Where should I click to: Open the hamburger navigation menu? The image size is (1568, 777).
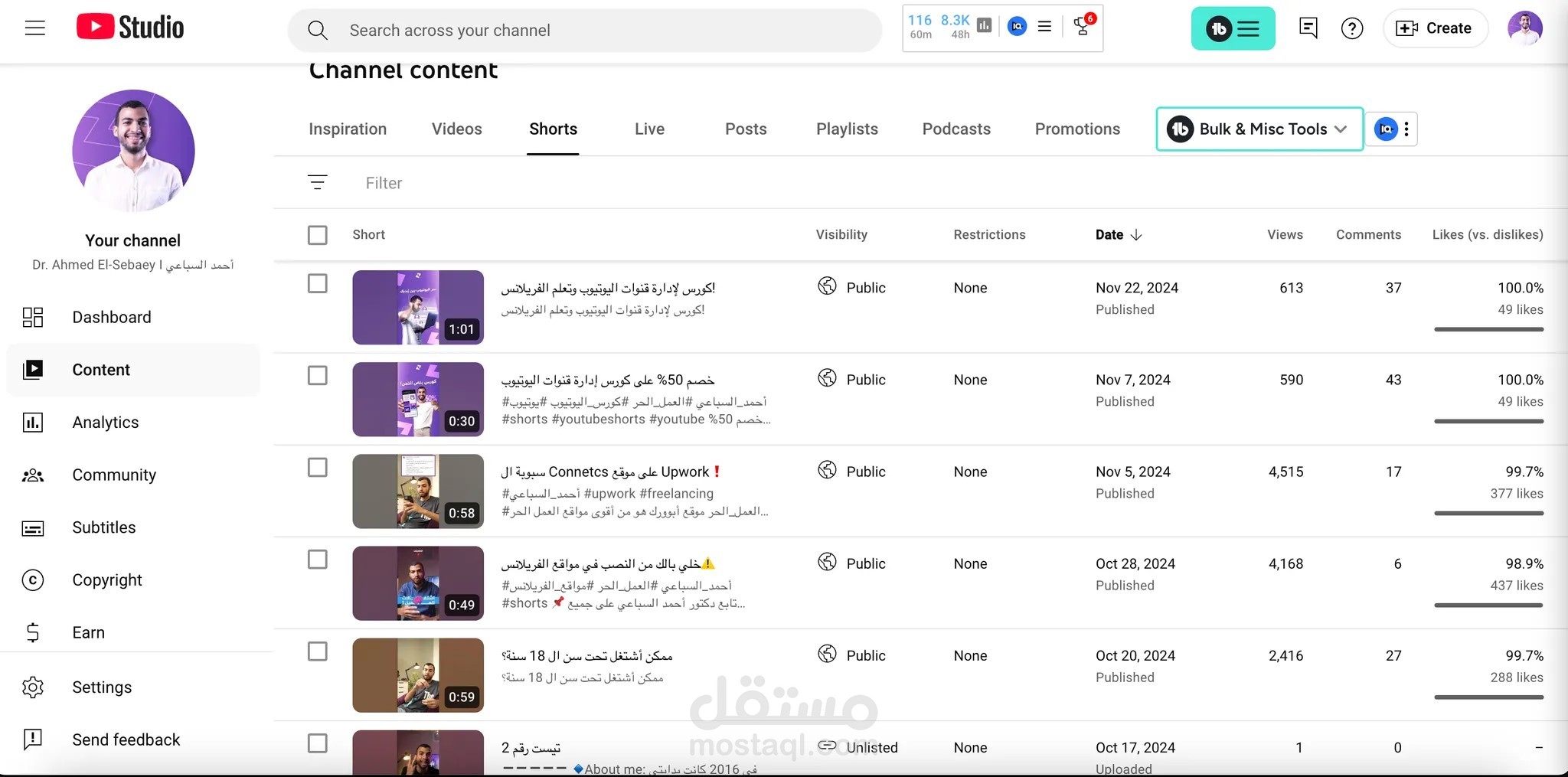[35, 28]
